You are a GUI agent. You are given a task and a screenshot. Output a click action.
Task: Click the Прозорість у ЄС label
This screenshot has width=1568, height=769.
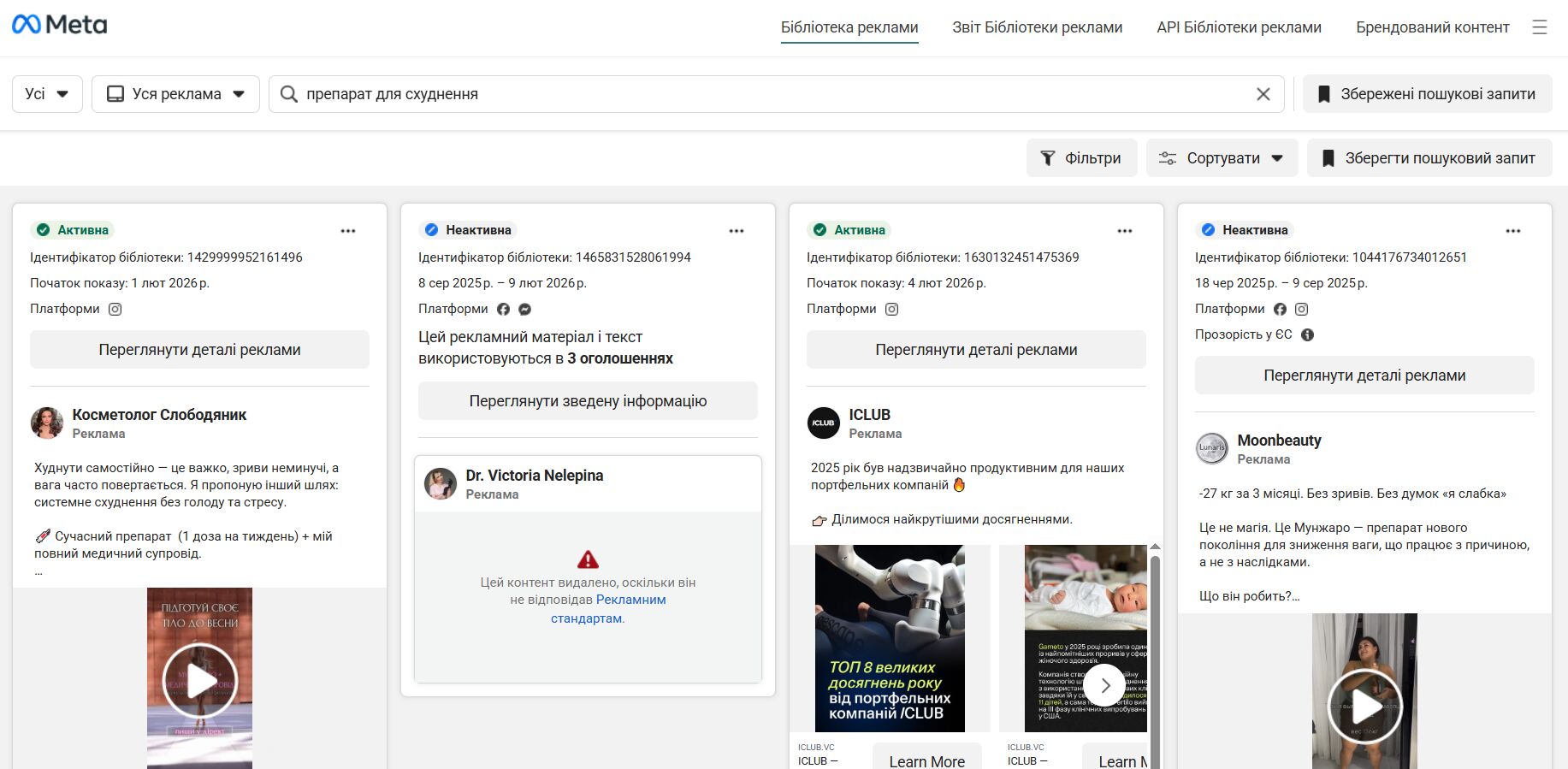click(1244, 334)
